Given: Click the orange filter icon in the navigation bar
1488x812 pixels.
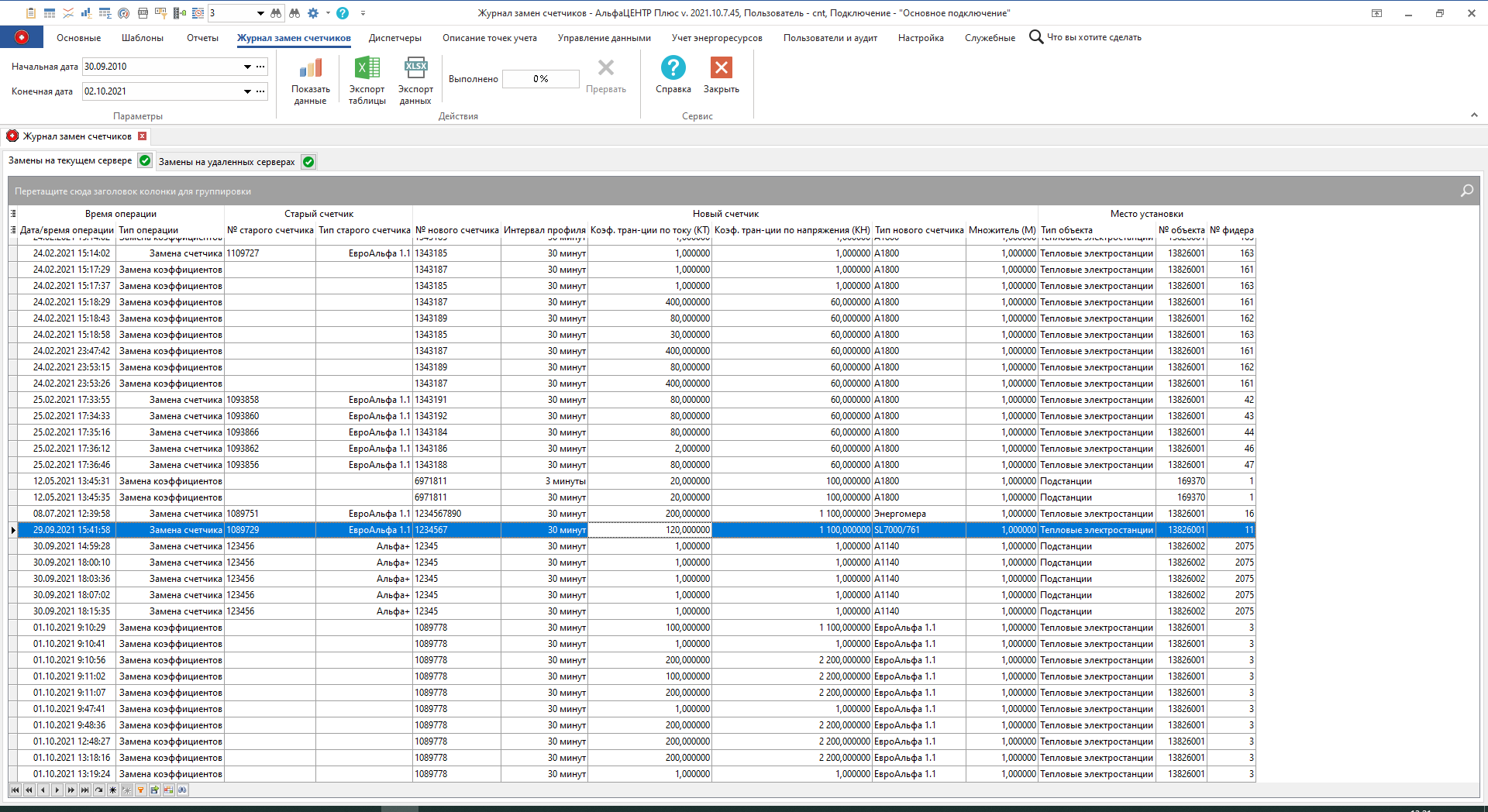Looking at the screenshot, I should [x=140, y=790].
